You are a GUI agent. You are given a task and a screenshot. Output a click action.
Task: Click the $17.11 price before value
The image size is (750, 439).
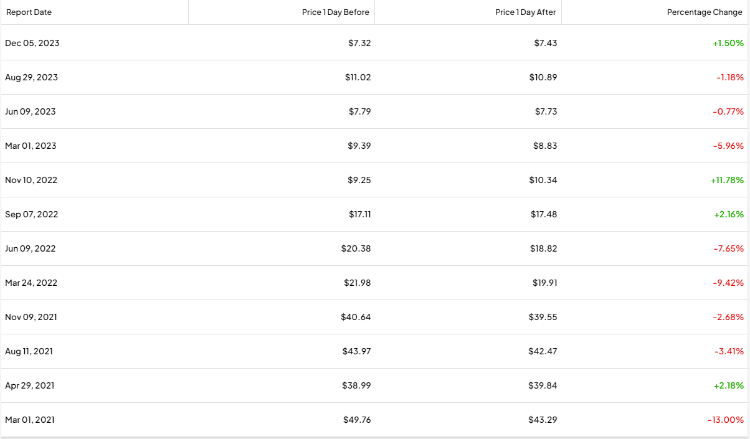[357, 214]
